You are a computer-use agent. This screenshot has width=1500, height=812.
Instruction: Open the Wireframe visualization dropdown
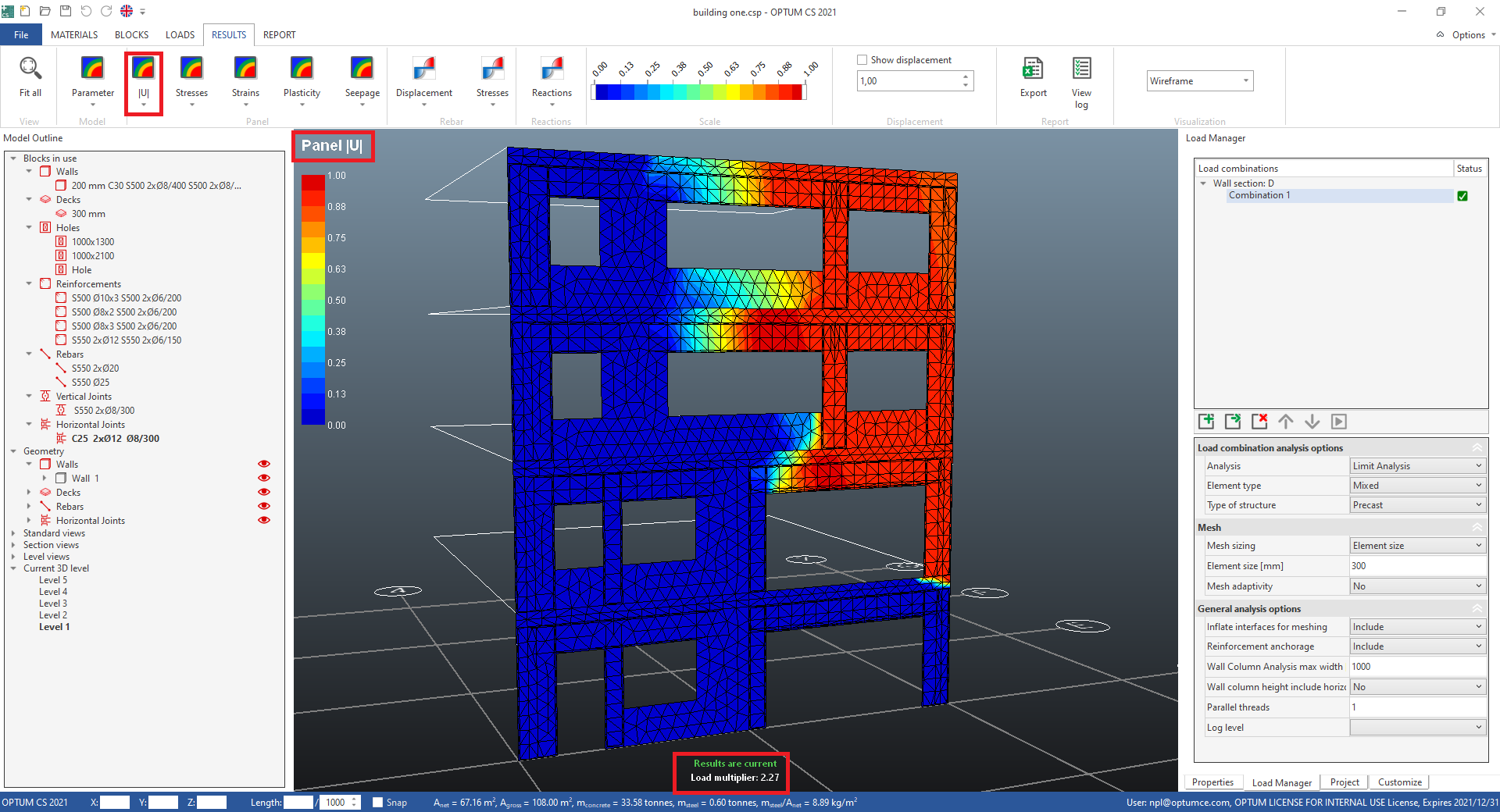[x=1199, y=81]
